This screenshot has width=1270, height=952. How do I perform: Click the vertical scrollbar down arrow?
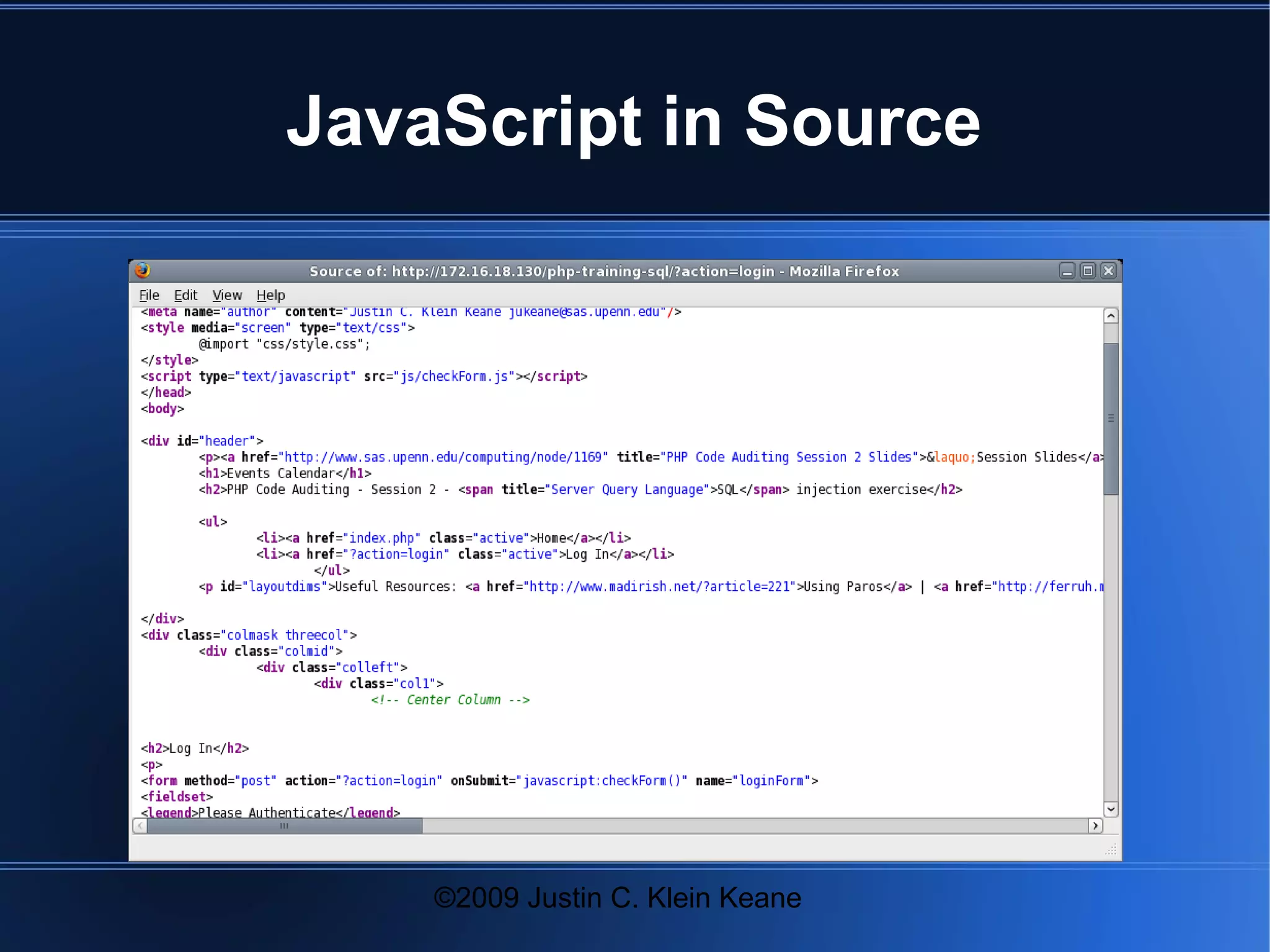(x=1111, y=809)
